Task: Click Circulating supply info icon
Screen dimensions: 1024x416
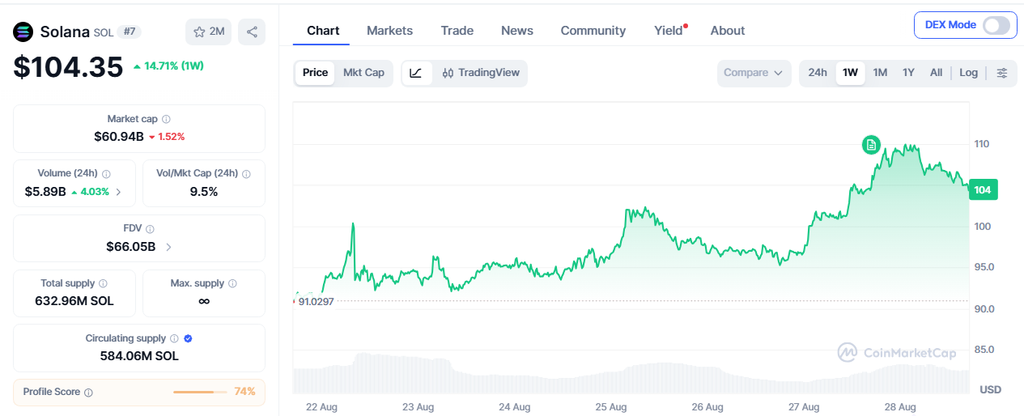Action: tap(174, 339)
